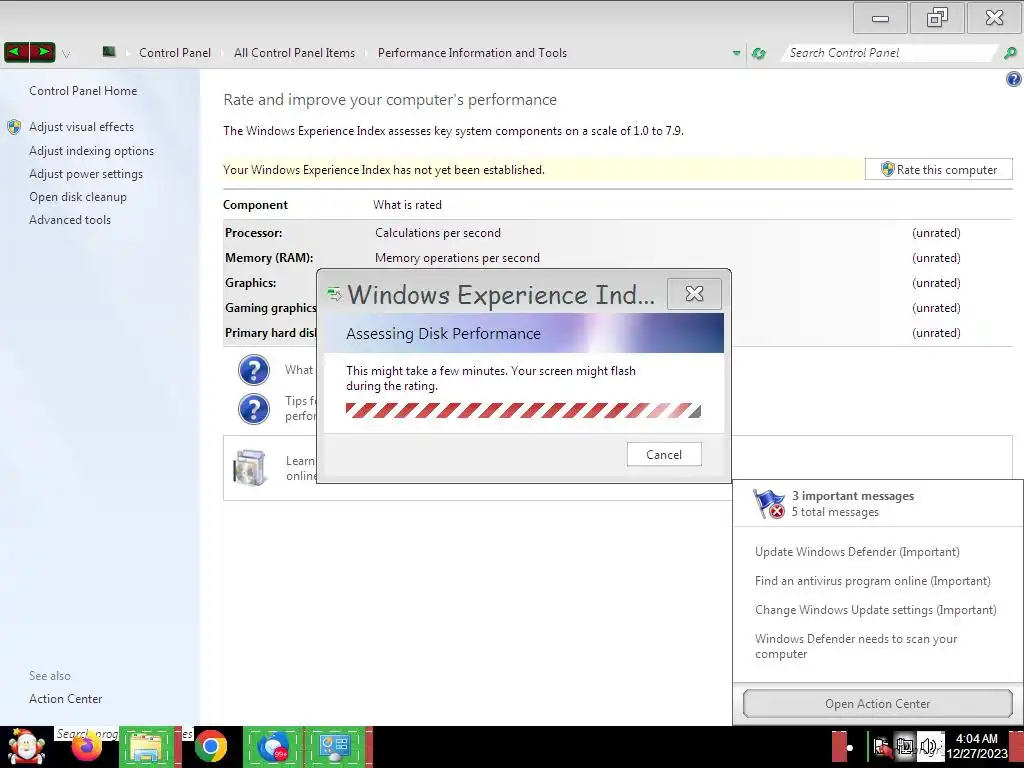The image size is (1024, 768).
Task: Click the What is rated column header
Action: coord(408,204)
